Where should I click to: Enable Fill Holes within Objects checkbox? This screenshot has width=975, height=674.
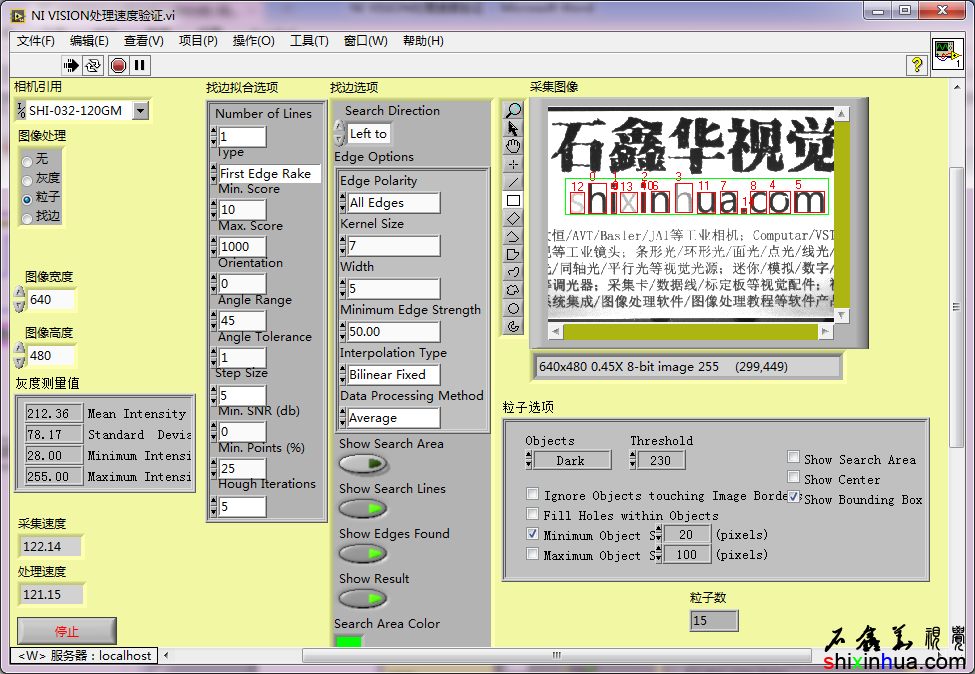point(533,515)
